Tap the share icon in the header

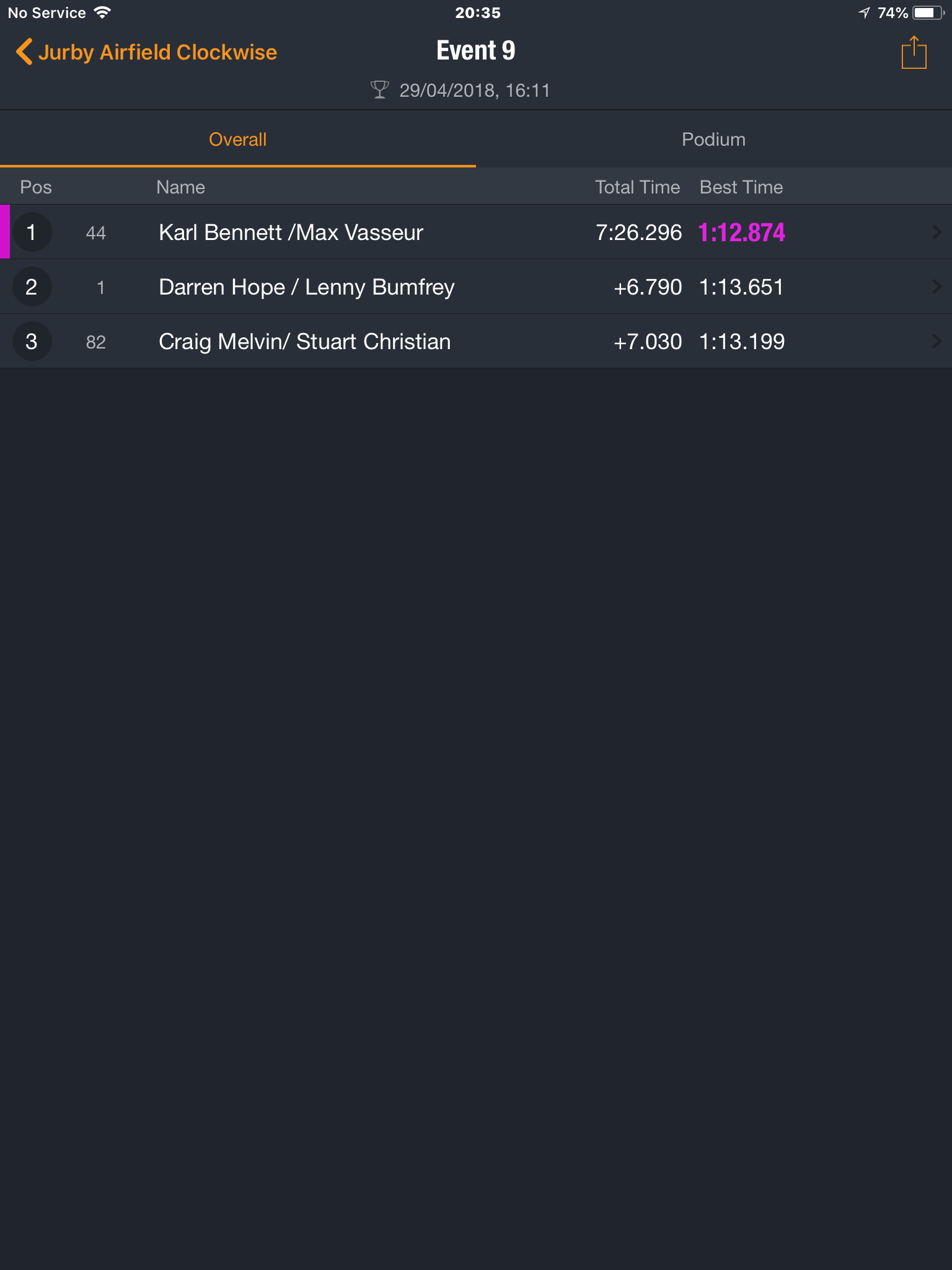[914, 53]
